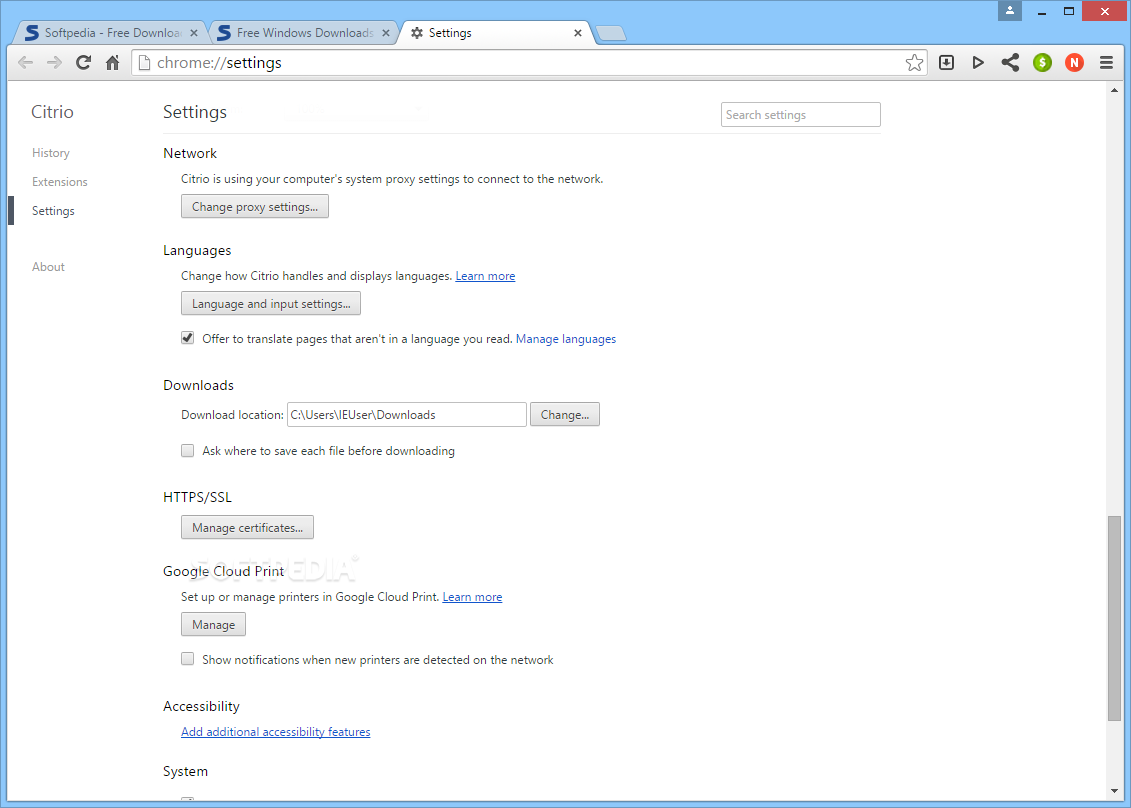
Task: Click the scrollbar down arrow
Action: click(x=1115, y=791)
